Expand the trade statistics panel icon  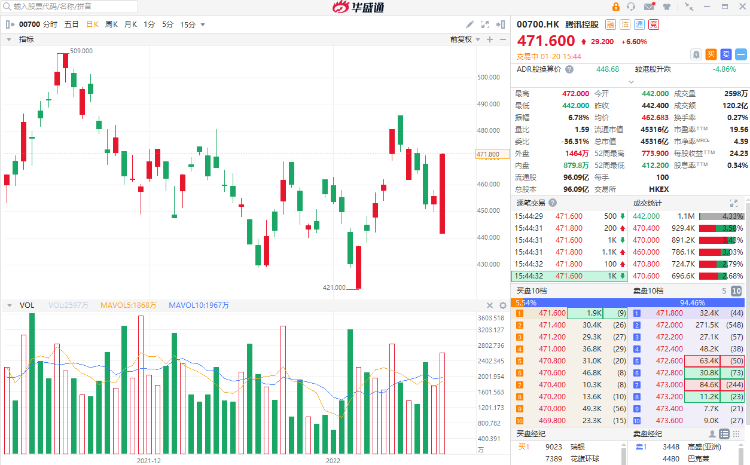[734, 203]
